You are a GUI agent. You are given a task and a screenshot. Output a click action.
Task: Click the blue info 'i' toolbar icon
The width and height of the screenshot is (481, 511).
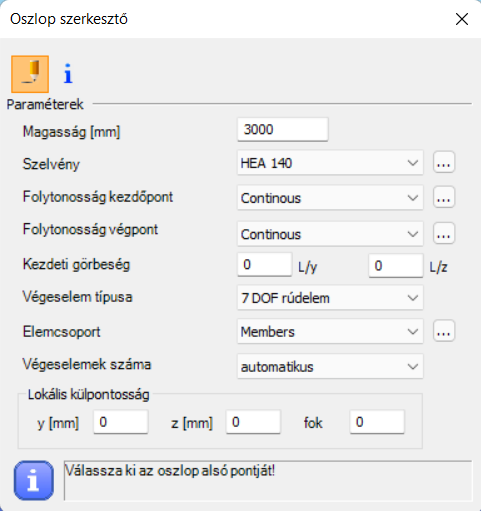[x=68, y=74]
